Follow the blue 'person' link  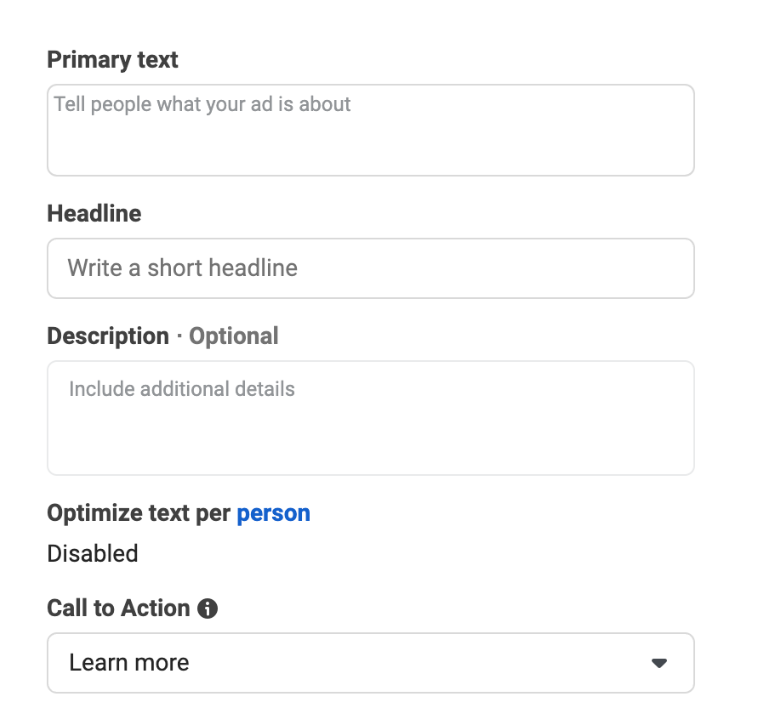[x=274, y=514]
